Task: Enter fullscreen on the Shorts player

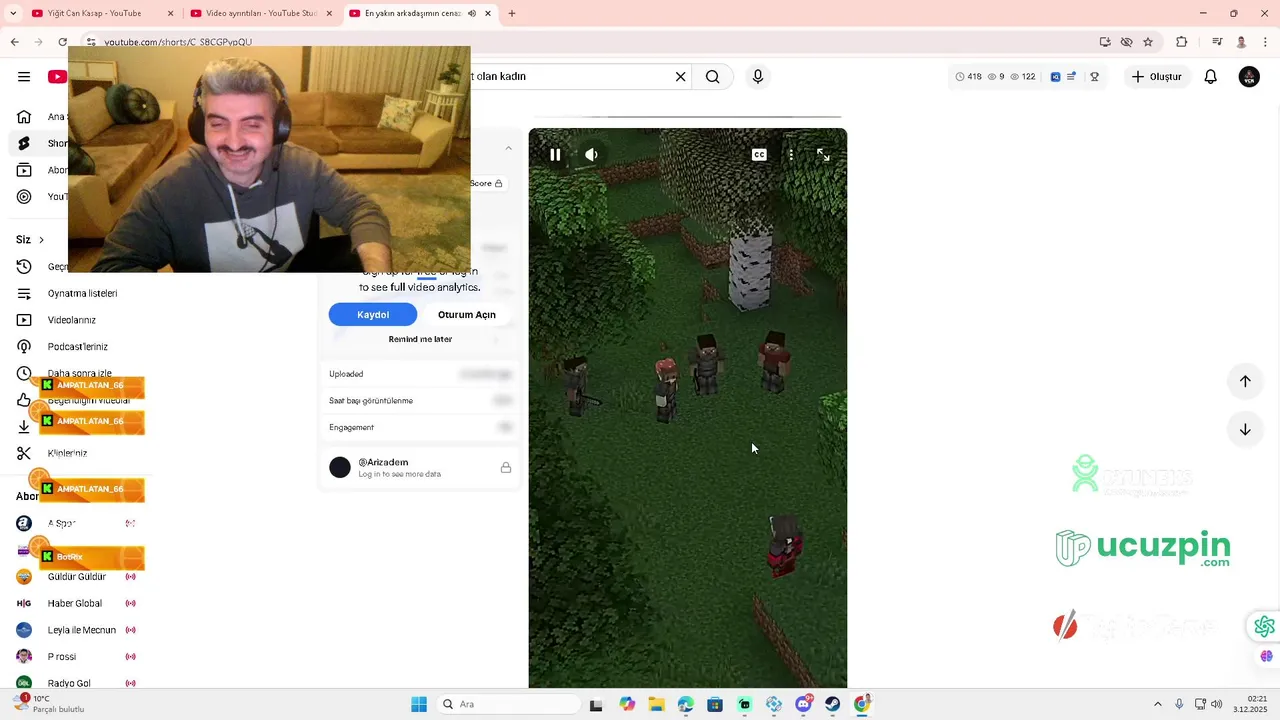Action: click(823, 155)
